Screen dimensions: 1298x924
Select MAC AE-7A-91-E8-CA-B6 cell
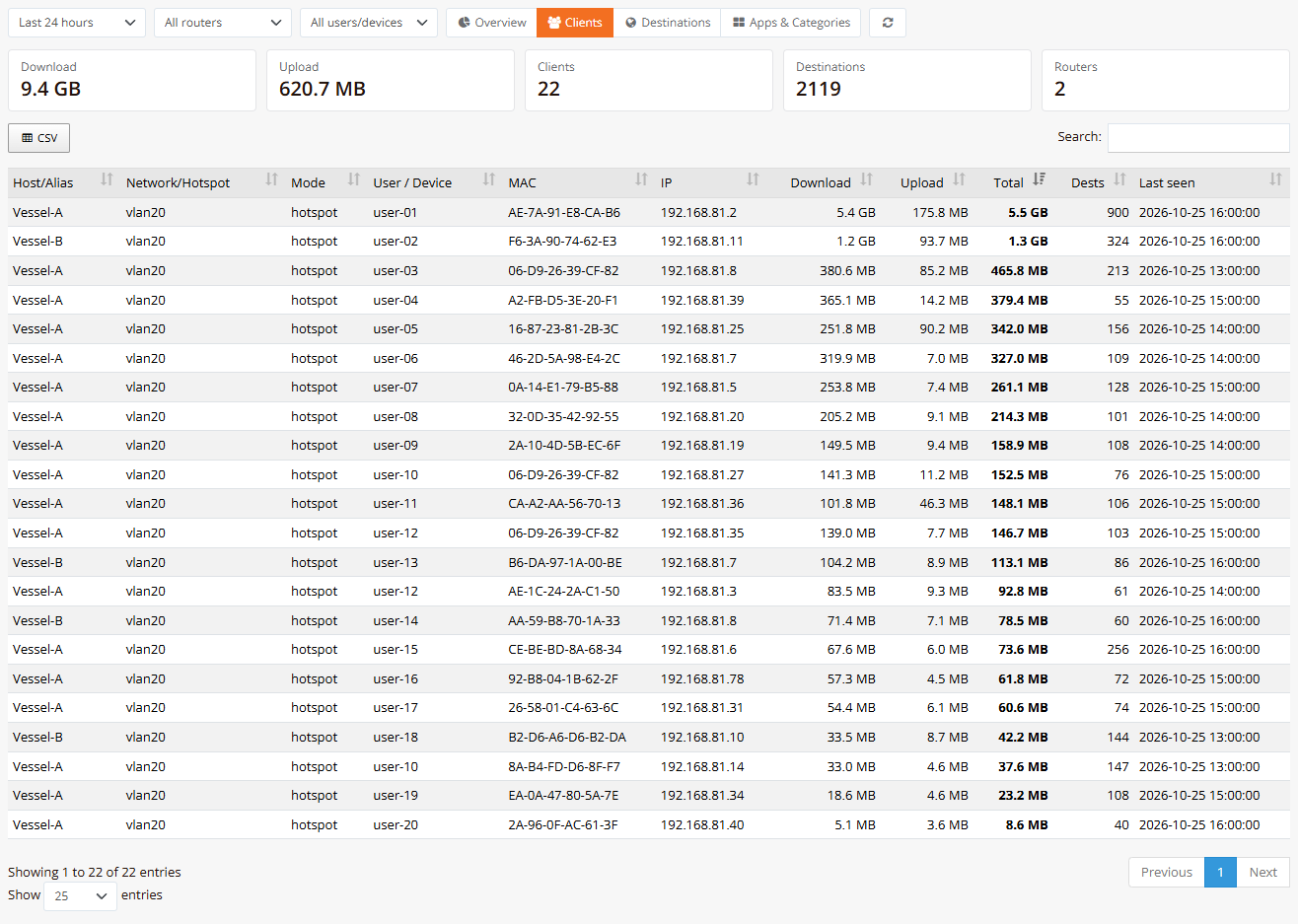click(564, 212)
